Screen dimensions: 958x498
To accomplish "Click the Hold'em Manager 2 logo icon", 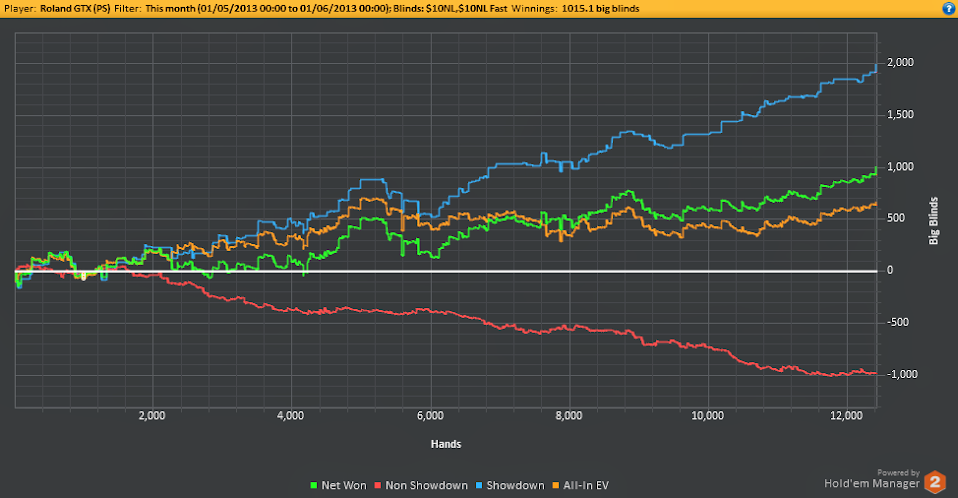I will pyautogui.click(x=935, y=482).
